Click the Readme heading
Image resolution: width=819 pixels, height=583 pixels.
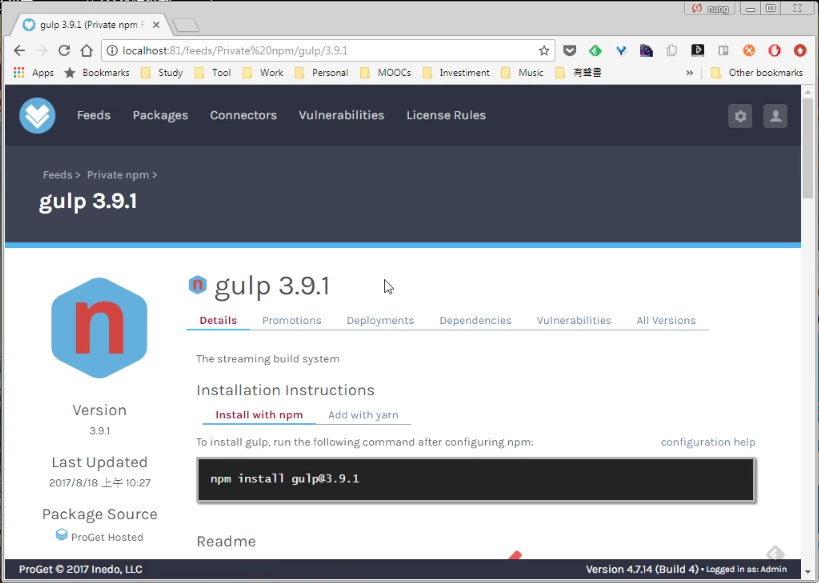[x=226, y=541]
